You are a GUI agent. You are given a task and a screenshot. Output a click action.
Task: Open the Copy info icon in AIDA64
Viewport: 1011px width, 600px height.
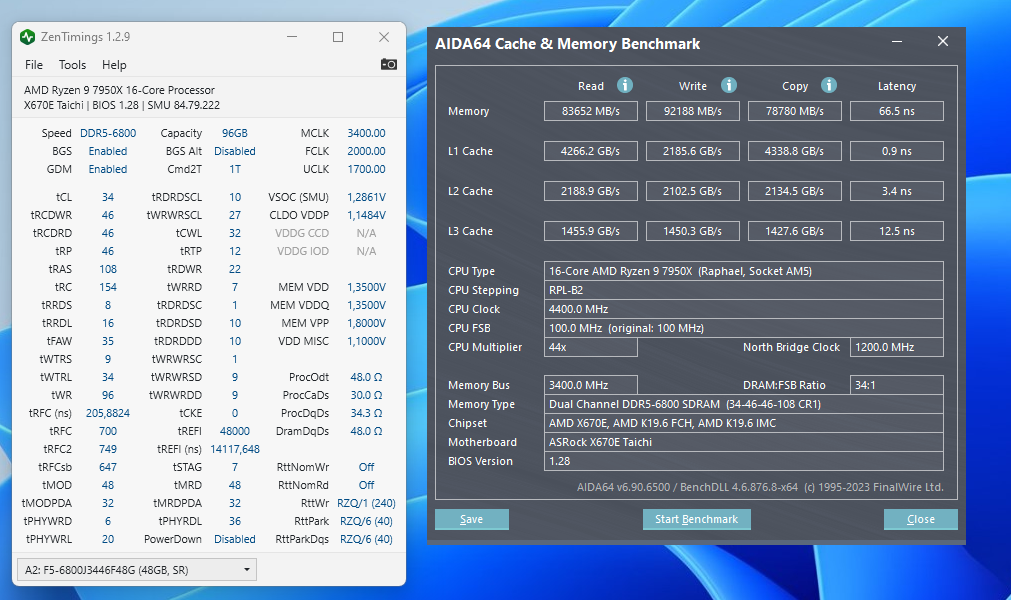pos(829,85)
